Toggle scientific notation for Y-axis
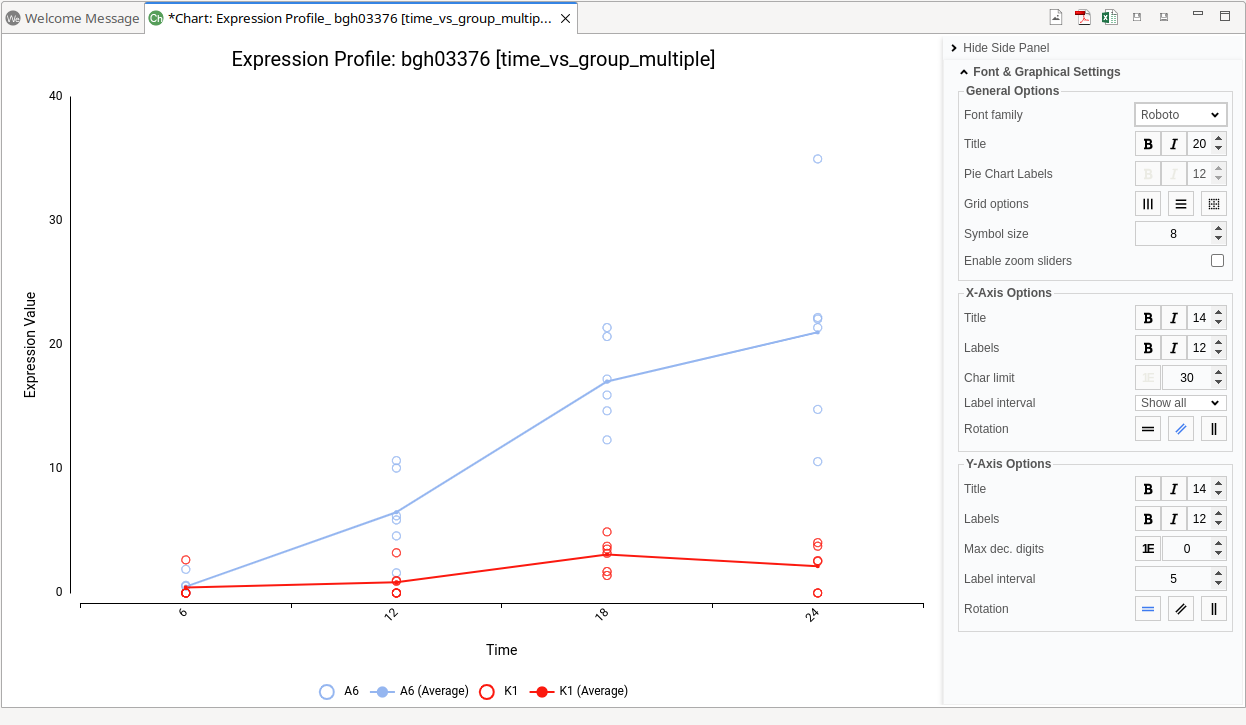 (x=1148, y=549)
